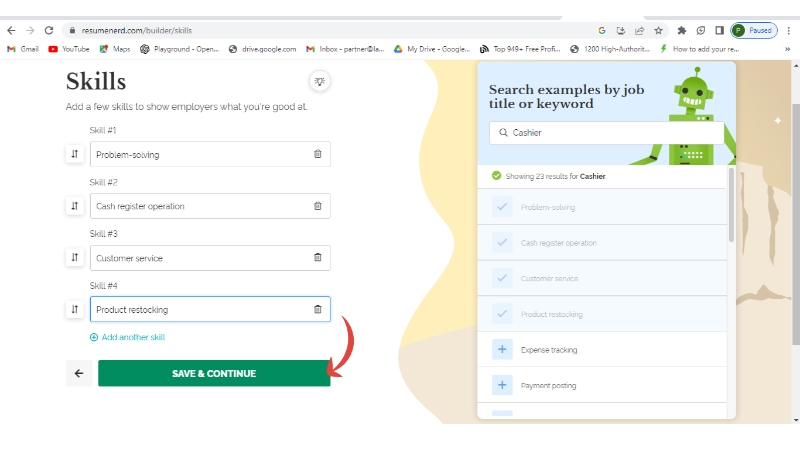Expand the bookmarks overflow chevron
The height and width of the screenshot is (449, 800).
786,48
